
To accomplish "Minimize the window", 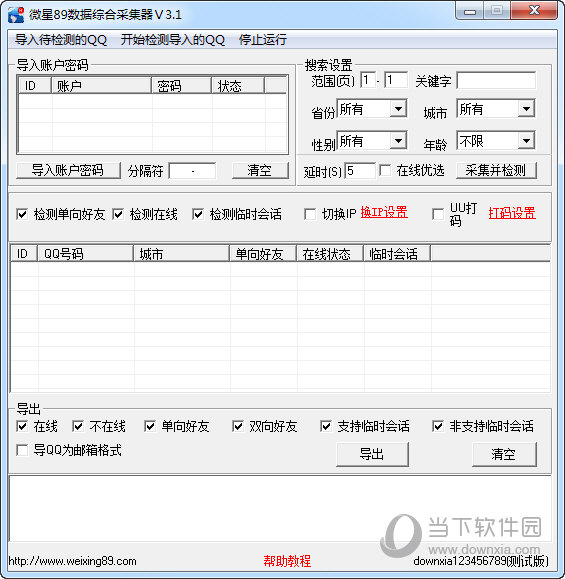I will (470, 11).
